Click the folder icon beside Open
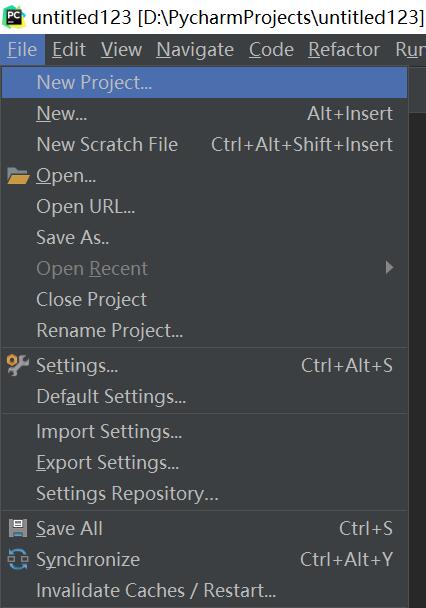 [x=18, y=176]
